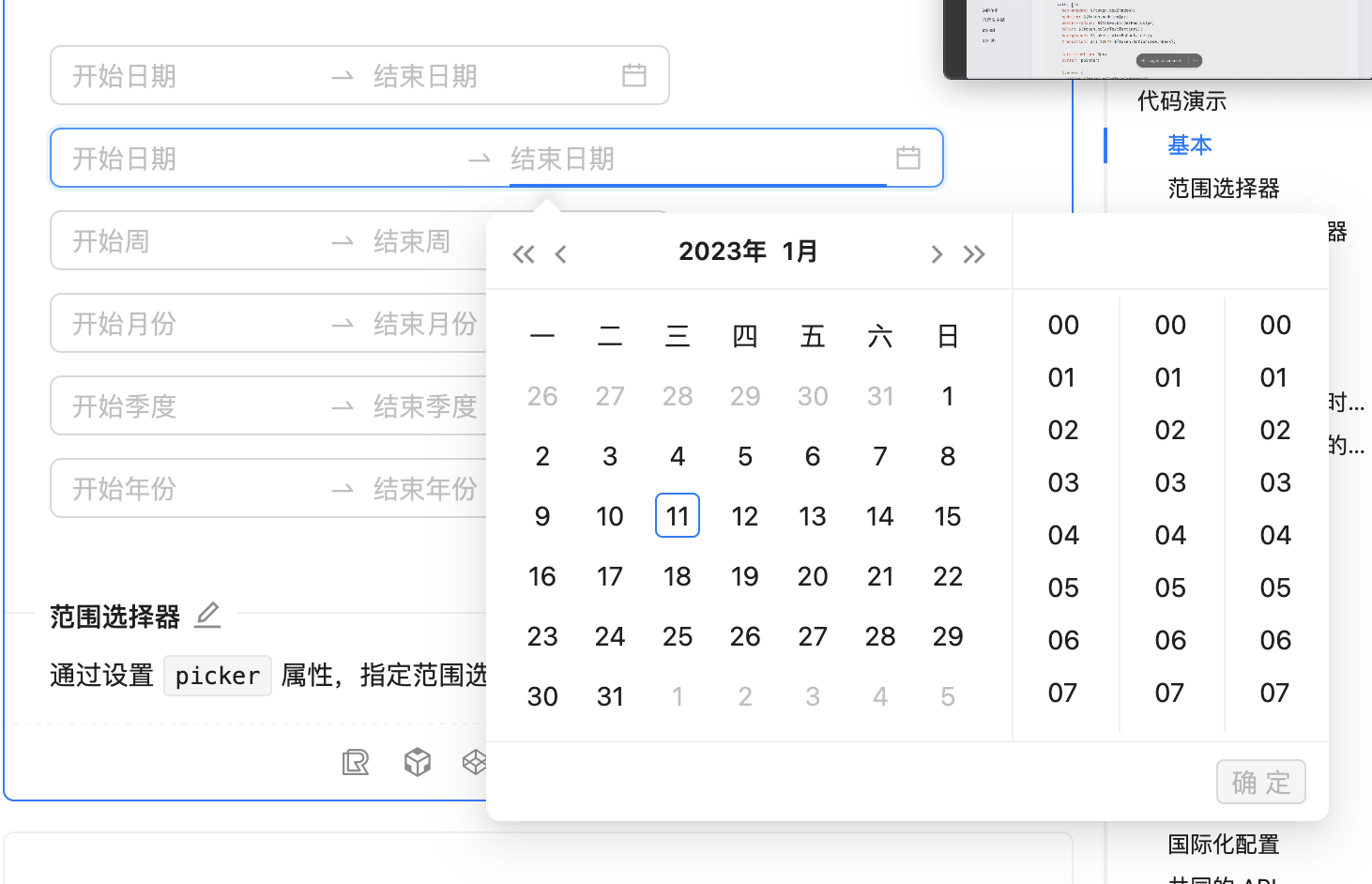Click the calendar icon in the highlighted range picker
This screenshot has height=884, width=1372.
pyautogui.click(x=907, y=158)
